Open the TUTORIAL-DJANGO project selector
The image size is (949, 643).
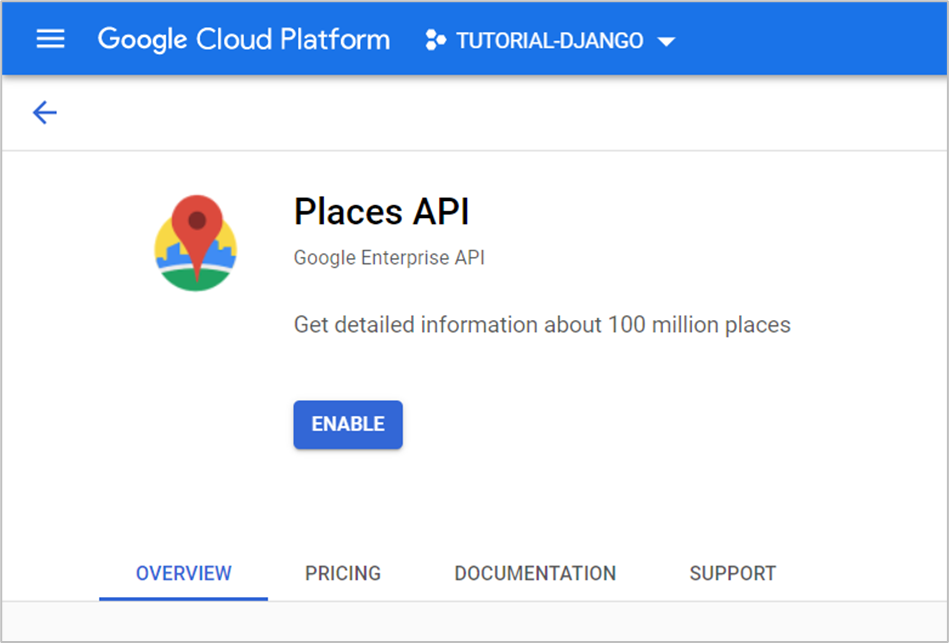550,41
